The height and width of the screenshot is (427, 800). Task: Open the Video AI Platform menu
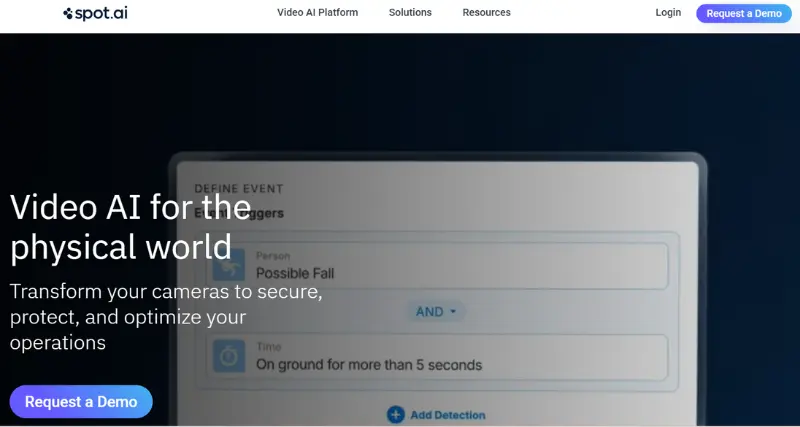click(x=317, y=13)
